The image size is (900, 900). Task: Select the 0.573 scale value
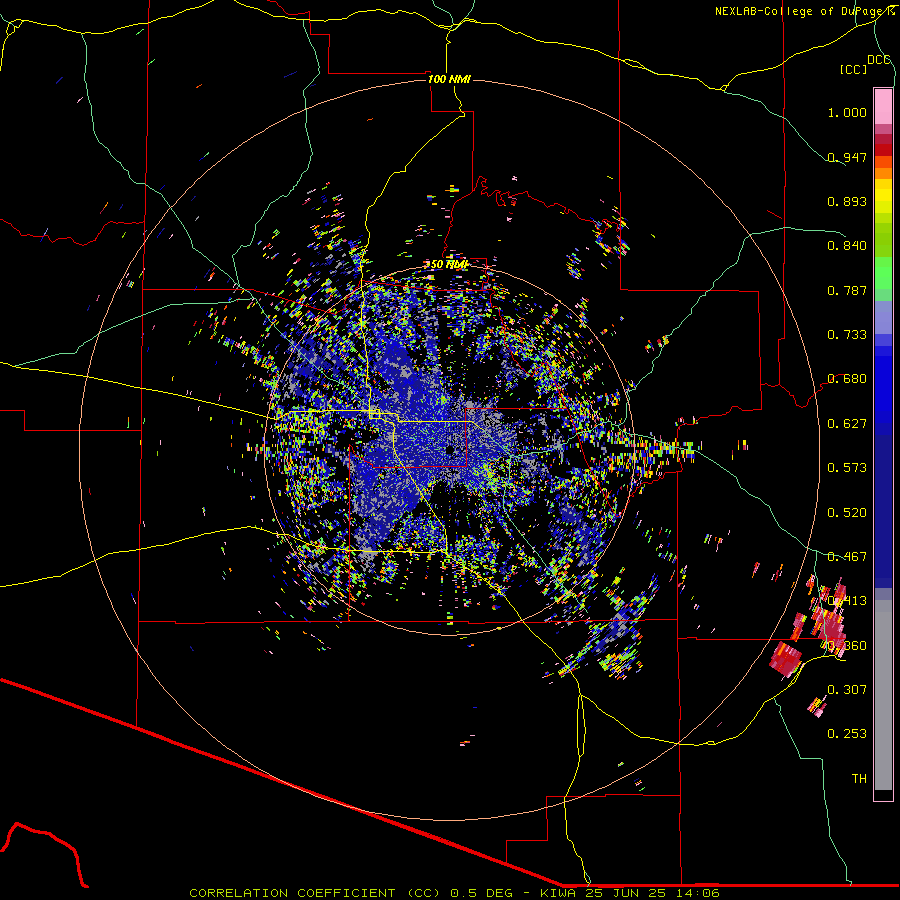[x=847, y=468]
